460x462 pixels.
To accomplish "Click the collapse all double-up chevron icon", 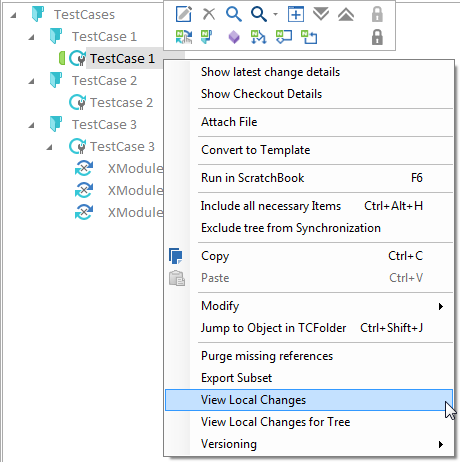I will point(346,14).
